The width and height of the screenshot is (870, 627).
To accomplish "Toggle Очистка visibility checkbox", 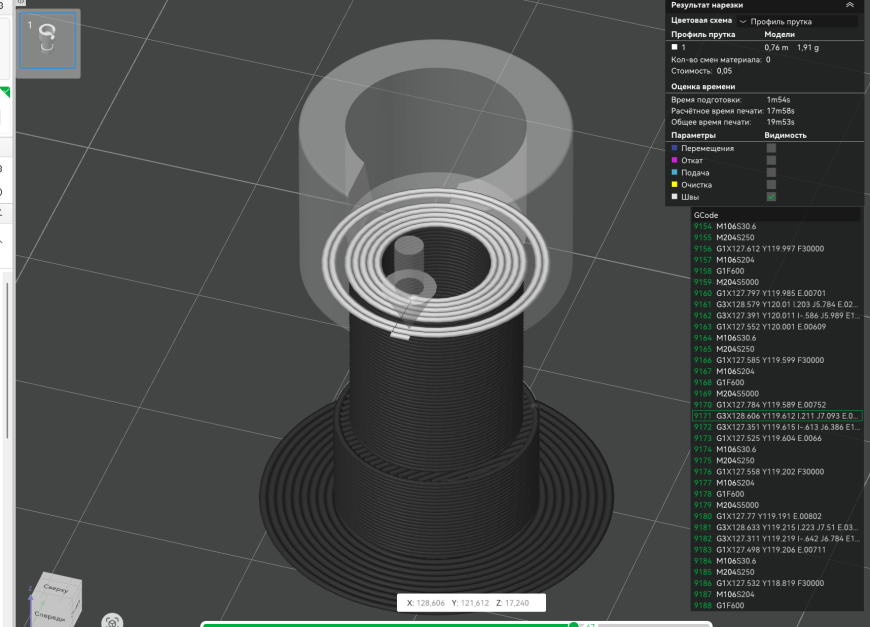I will (x=771, y=185).
